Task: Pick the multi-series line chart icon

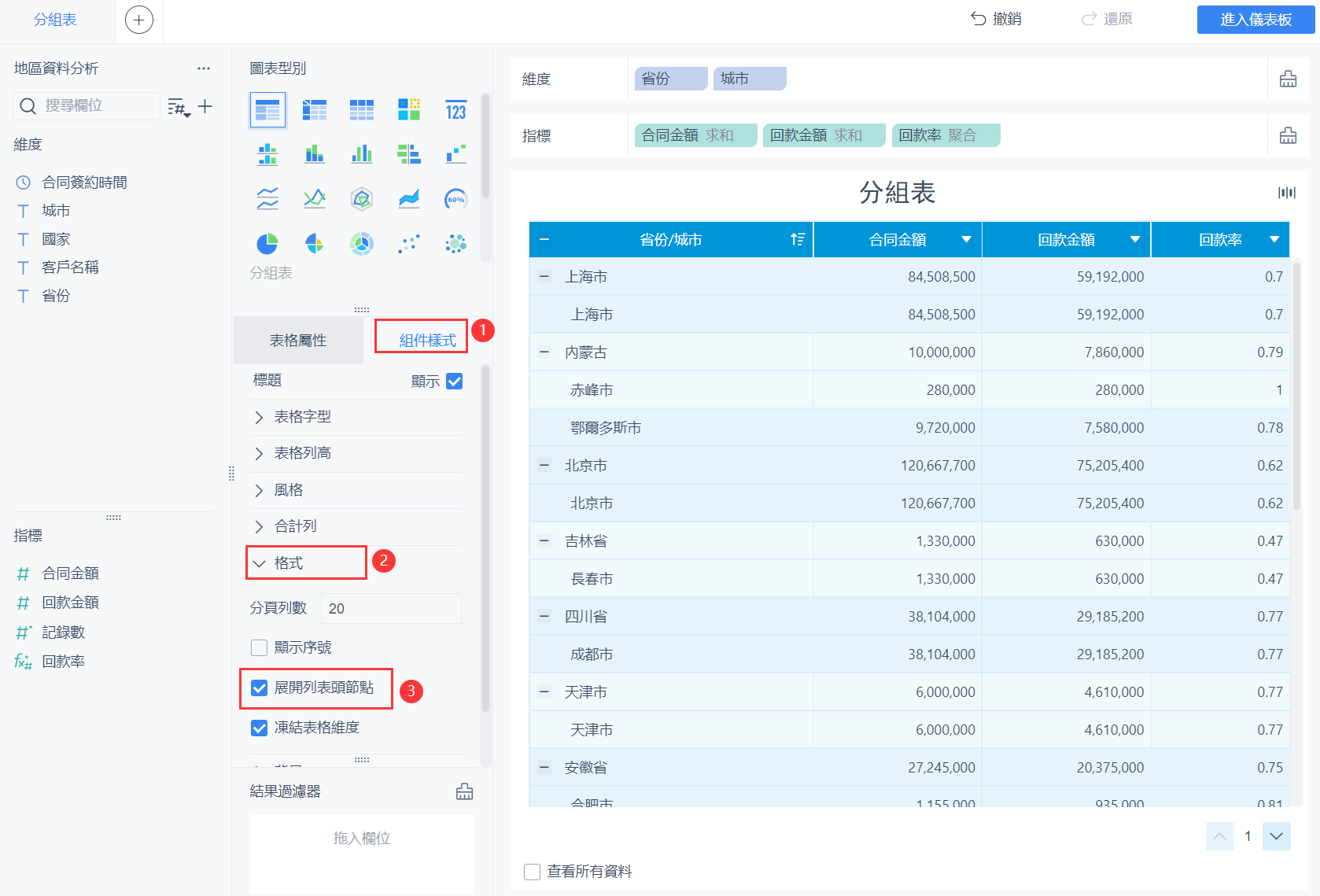Action: (x=315, y=199)
